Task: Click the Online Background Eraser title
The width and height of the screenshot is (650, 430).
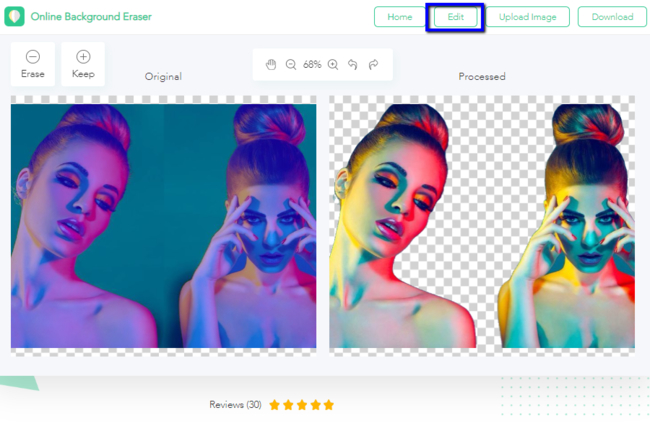Action: coord(91,17)
